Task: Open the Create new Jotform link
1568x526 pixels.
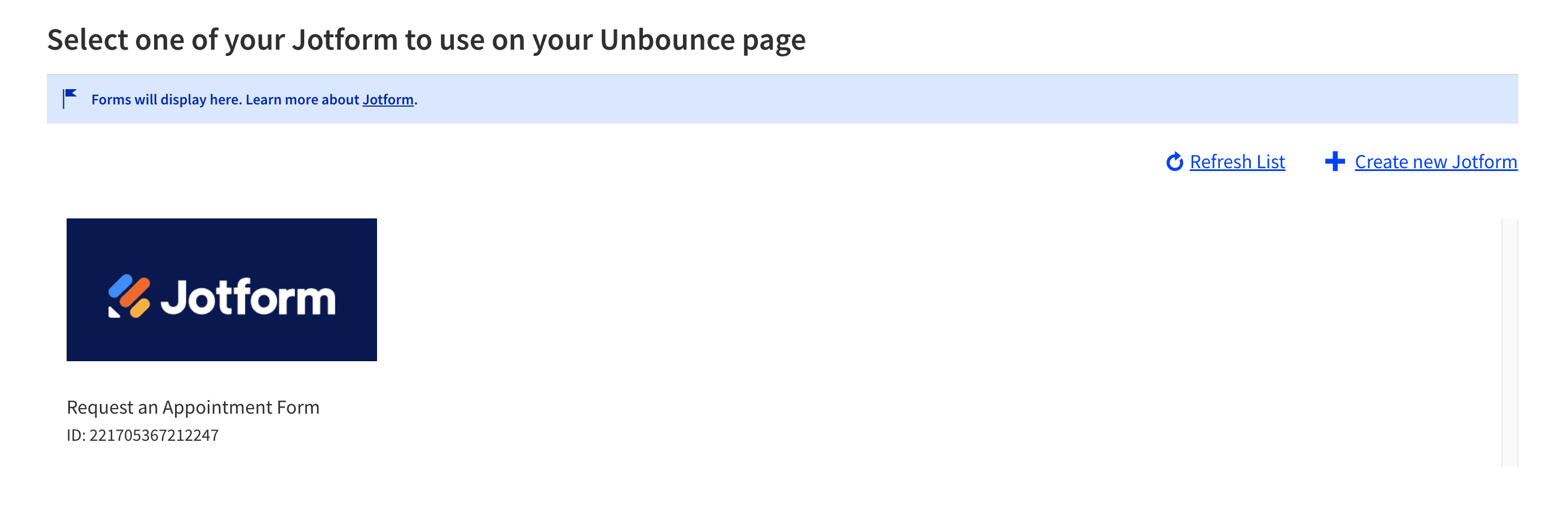Action: [x=1436, y=162]
